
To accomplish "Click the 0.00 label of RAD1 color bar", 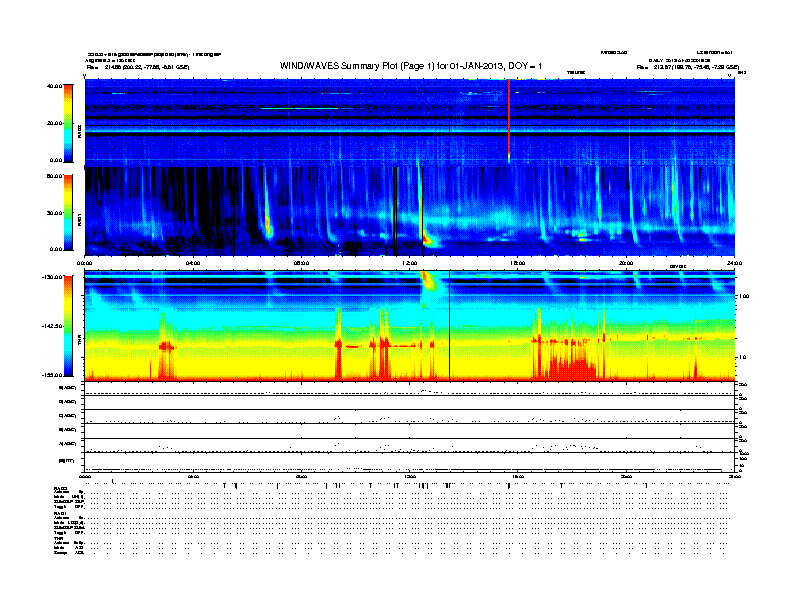I will tap(56, 249).
